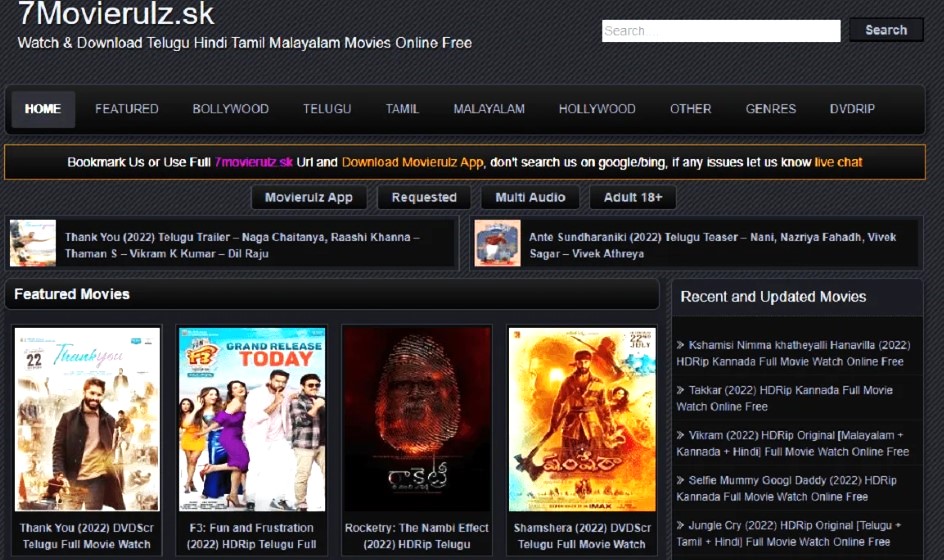Click the pink 7movierulz.sk link in banner
This screenshot has width=944, height=560.
click(x=253, y=162)
